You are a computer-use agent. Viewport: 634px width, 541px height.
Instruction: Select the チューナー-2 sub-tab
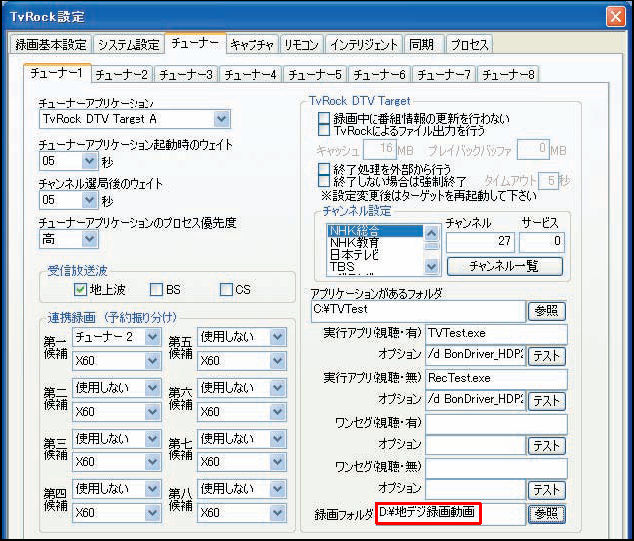click(121, 75)
